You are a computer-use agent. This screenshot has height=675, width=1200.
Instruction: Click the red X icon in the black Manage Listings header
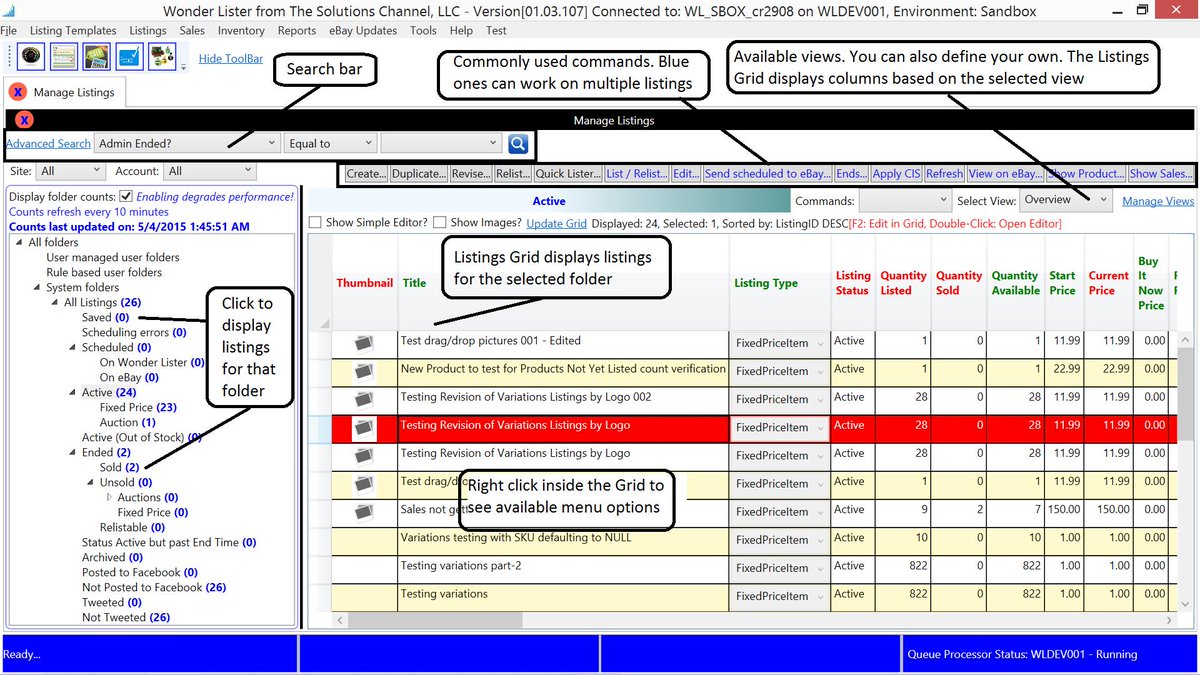[x=24, y=120]
